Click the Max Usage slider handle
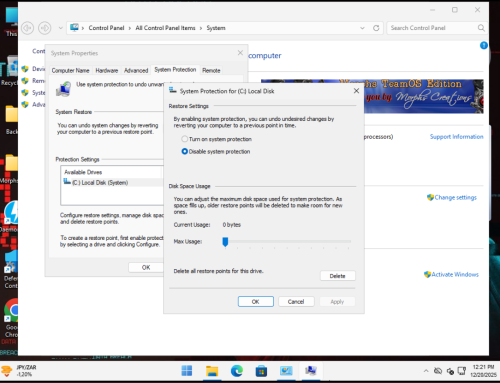 tap(225, 242)
